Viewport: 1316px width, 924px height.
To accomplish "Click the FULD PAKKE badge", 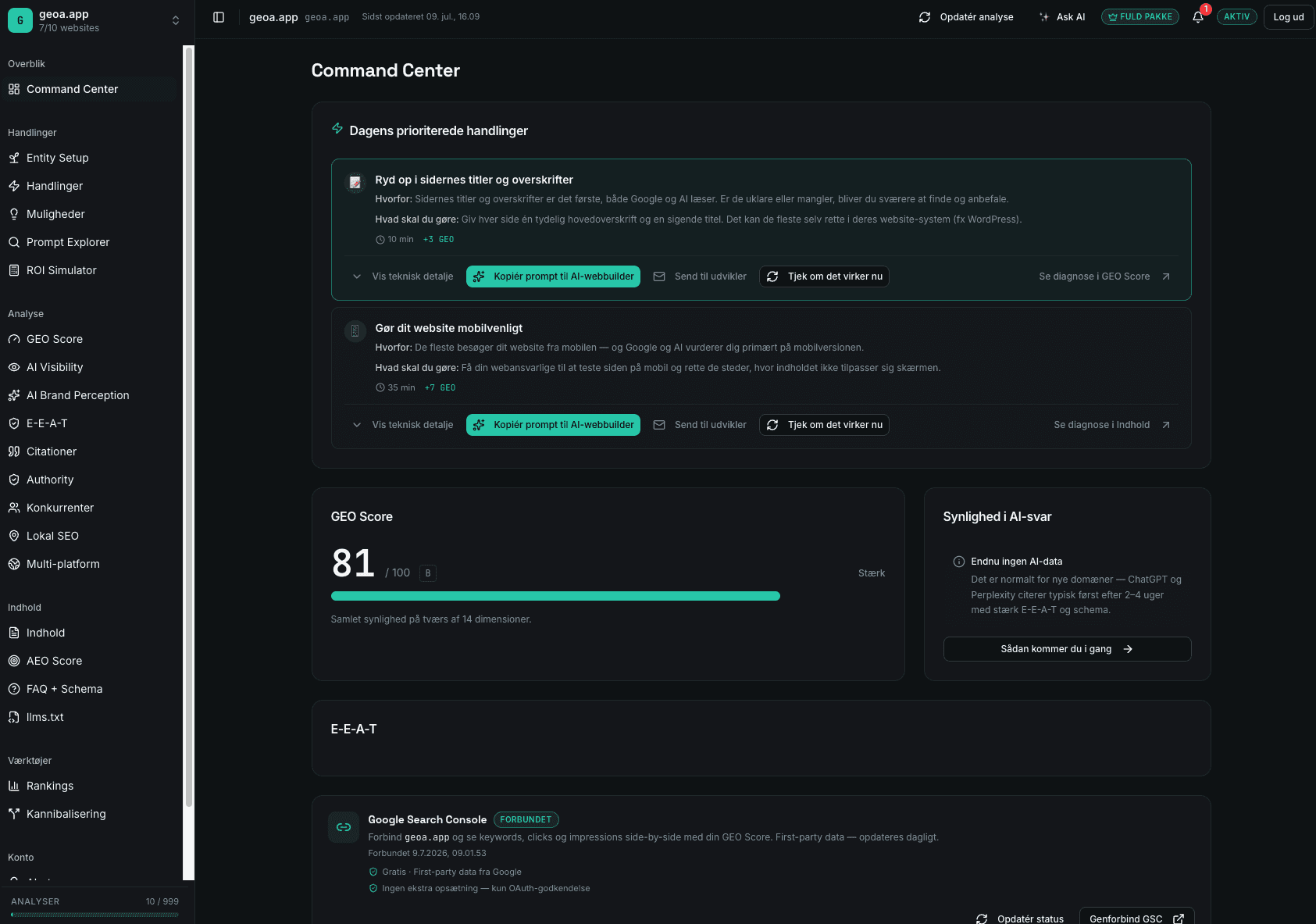I will (x=1140, y=17).
